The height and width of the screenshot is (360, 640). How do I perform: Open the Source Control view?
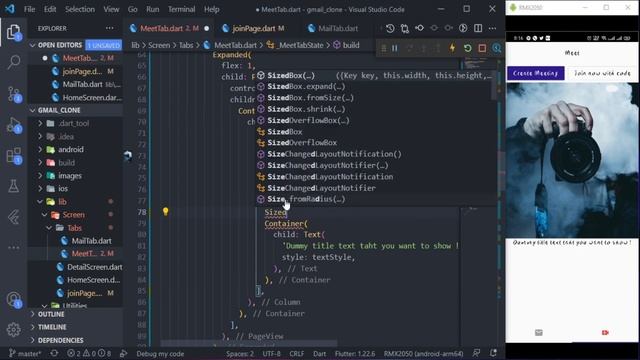pyautogui.click(x=13, y=94)
